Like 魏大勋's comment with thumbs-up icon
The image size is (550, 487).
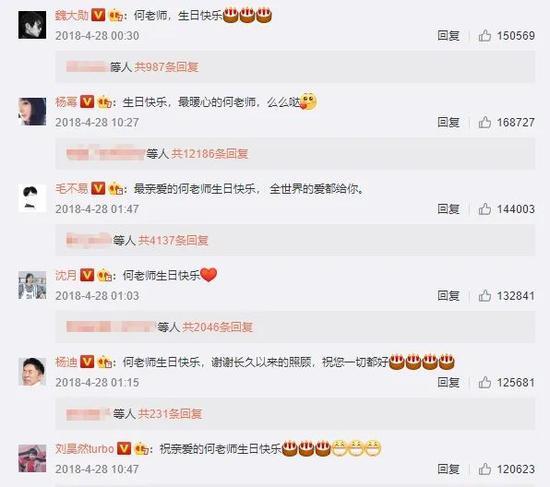click(485, 35)
